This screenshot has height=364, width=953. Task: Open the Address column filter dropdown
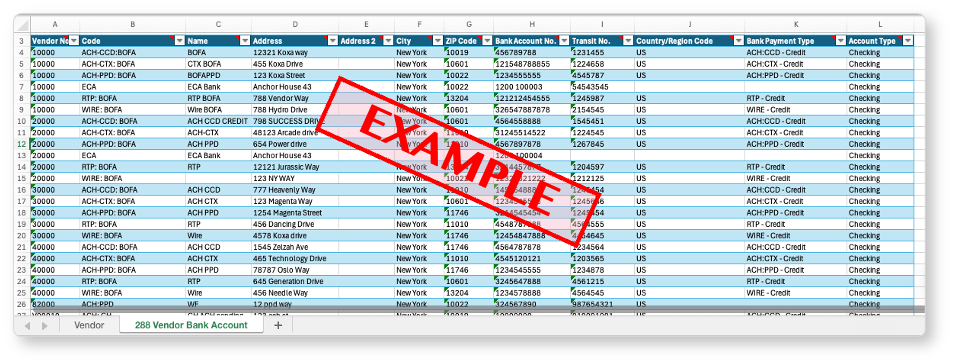(332, 41)
